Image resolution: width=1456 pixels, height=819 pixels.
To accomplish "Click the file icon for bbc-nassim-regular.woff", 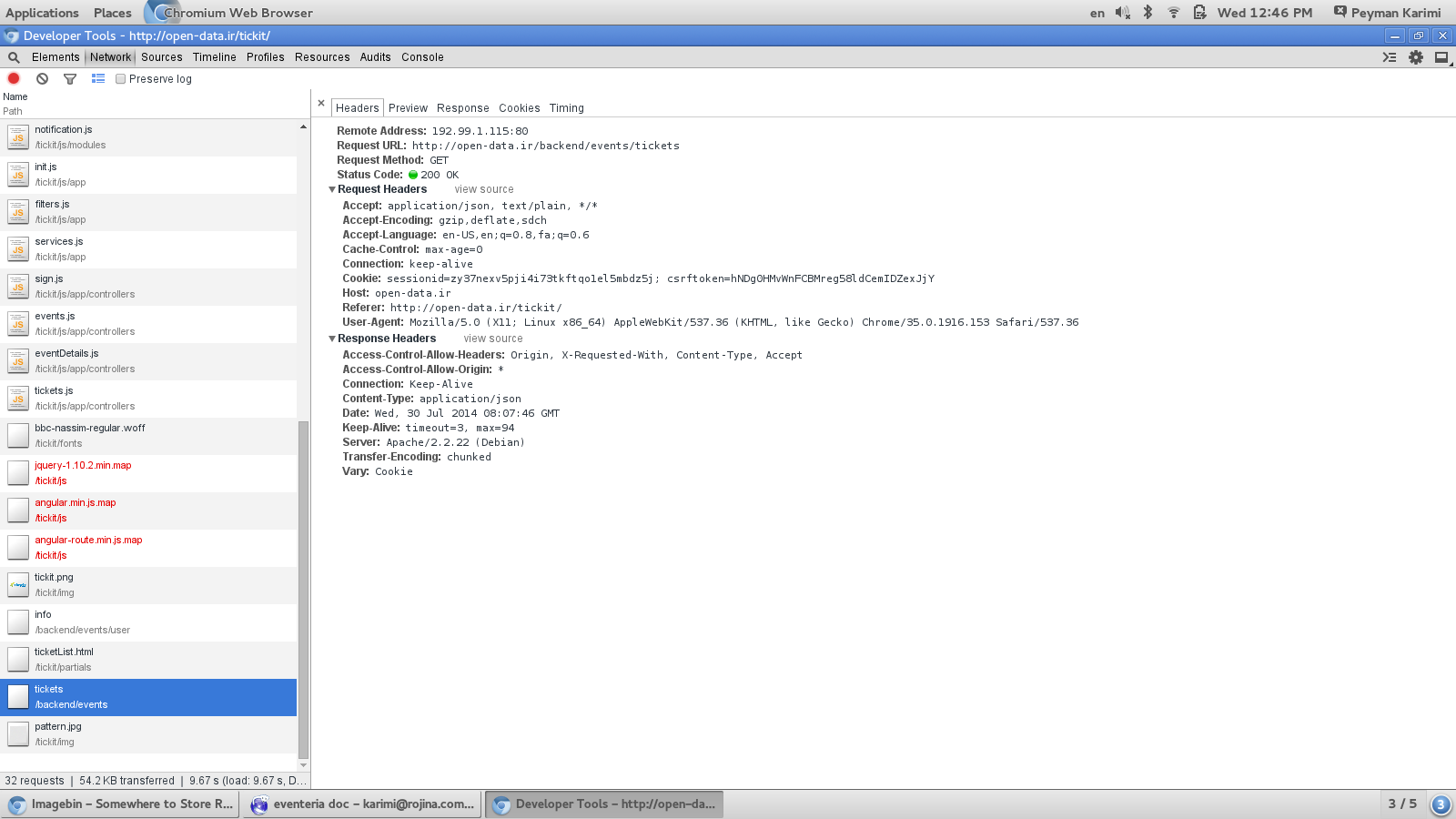I will (x=18, y=436).
